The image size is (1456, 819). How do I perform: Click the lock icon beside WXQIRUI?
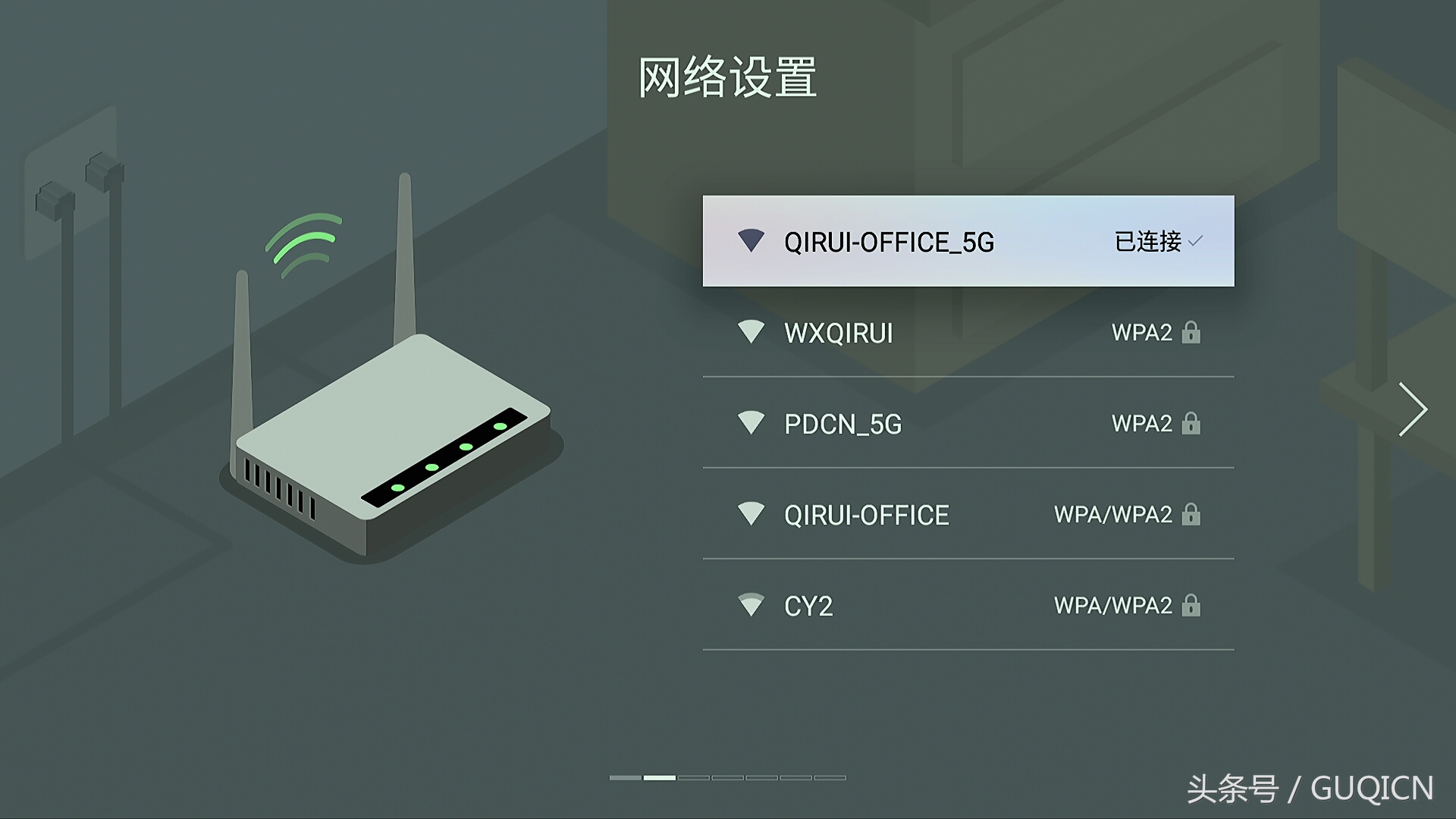point(1191,331)
